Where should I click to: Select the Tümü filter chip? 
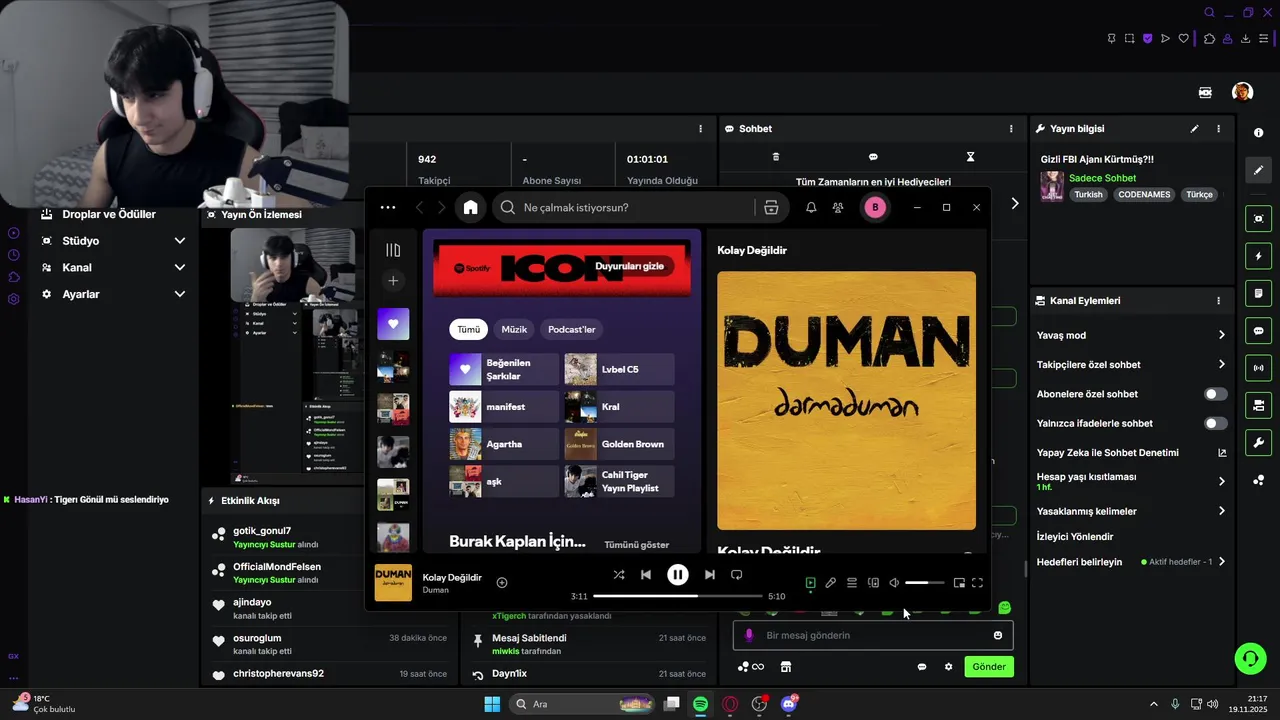[x=469, y=329]
